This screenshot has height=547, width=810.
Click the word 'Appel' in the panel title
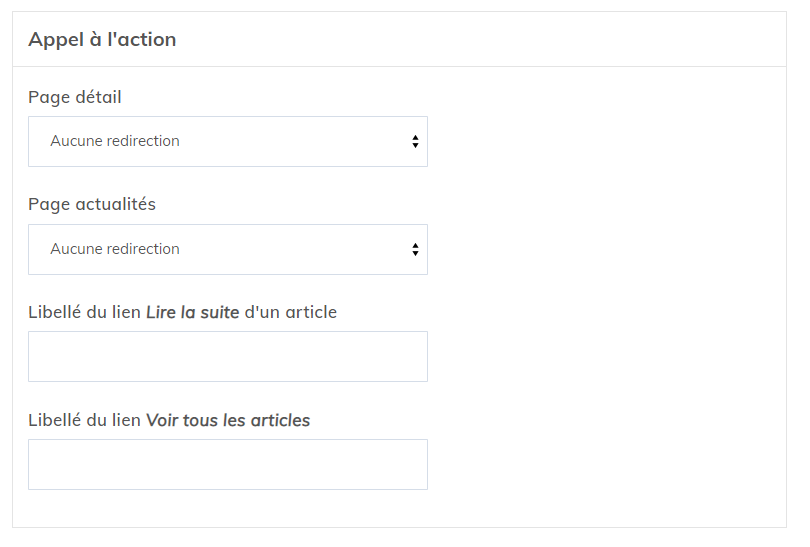point(53,40)
